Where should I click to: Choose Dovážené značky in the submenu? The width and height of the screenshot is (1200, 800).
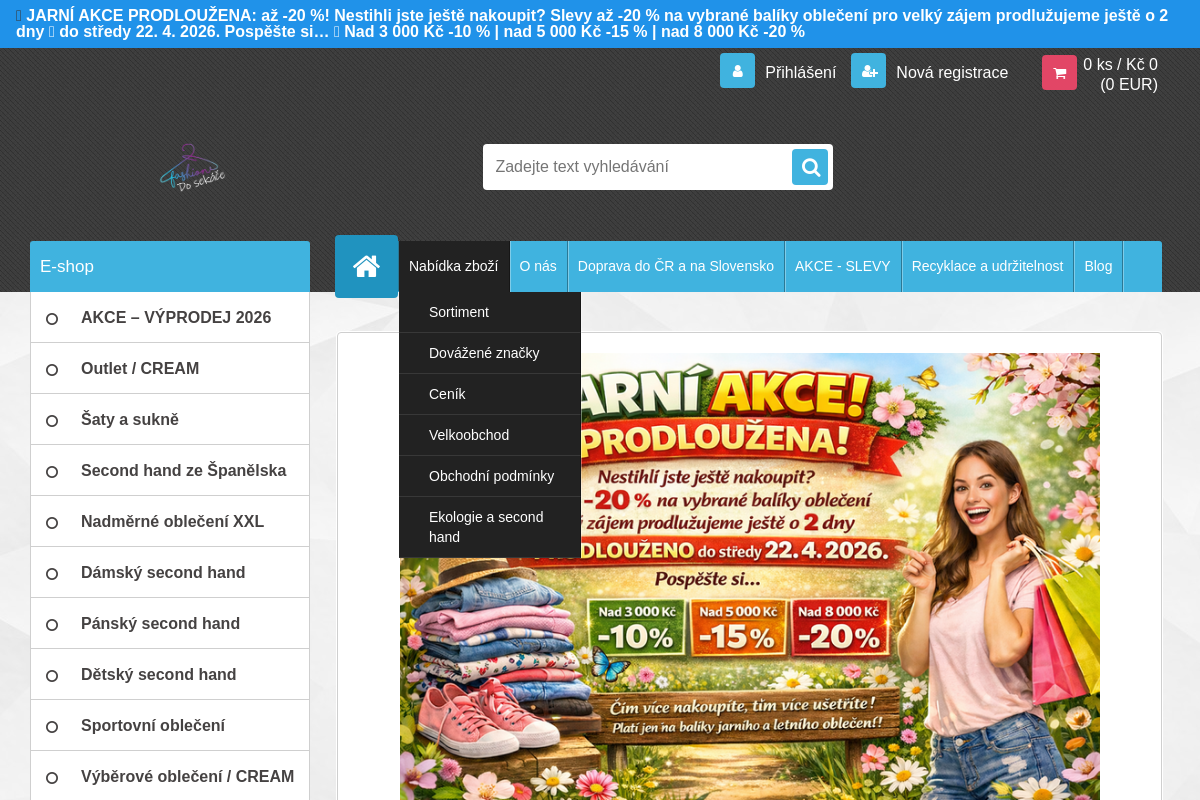484,353
